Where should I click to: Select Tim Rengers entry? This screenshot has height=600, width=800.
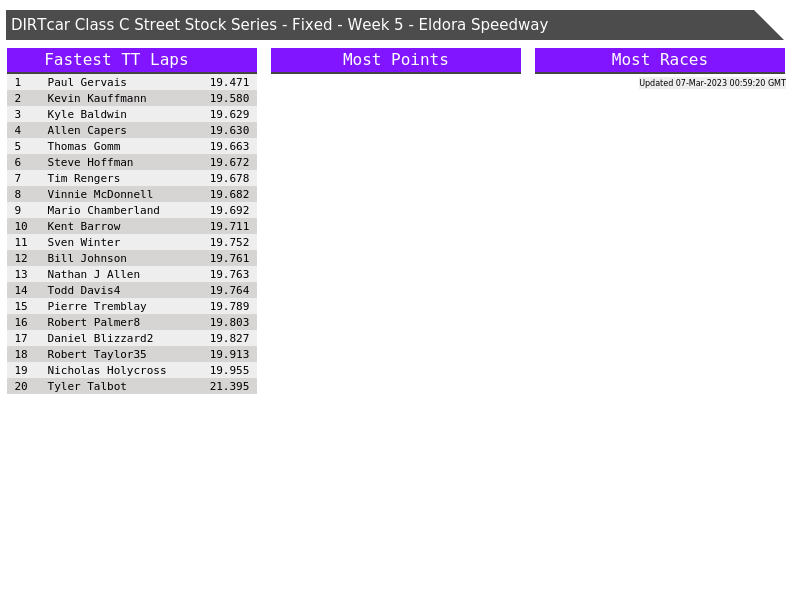coord(84,178)
